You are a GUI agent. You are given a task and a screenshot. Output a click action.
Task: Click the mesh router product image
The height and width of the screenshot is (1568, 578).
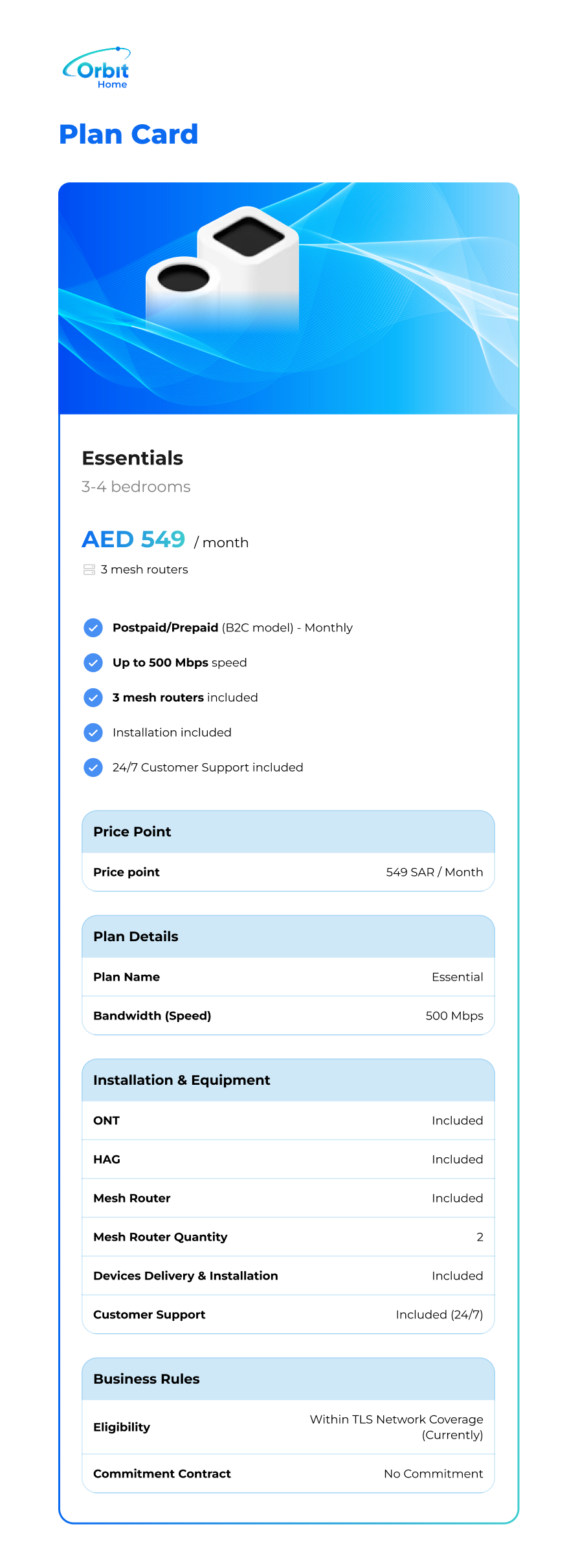click(x=223, y=268)
